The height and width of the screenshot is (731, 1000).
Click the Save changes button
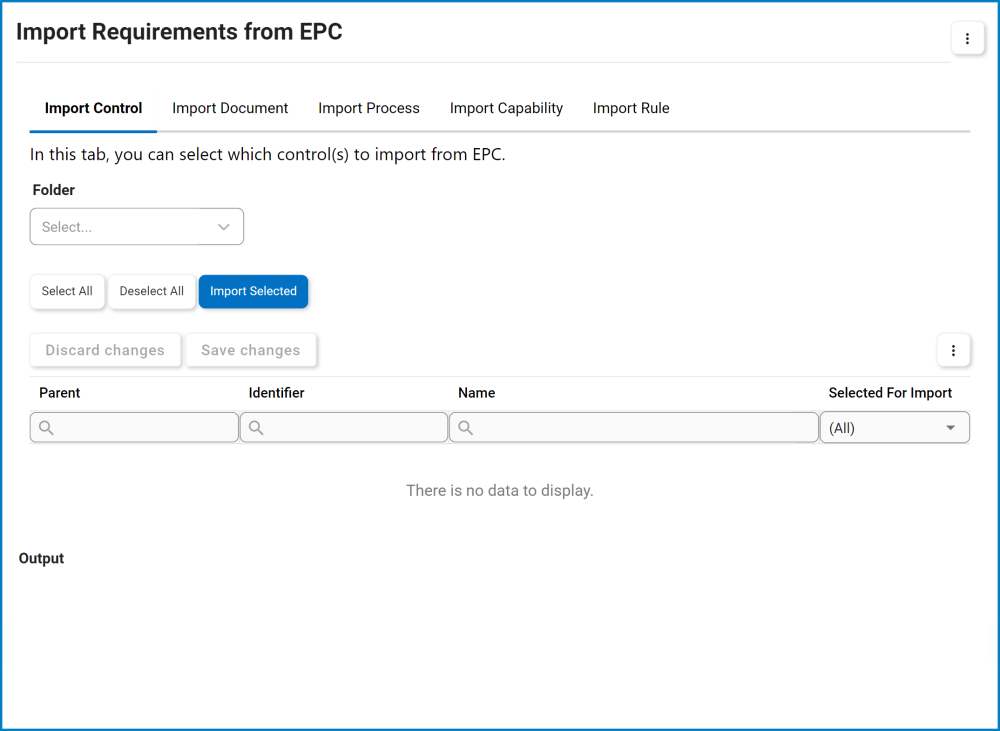[250, 350]
